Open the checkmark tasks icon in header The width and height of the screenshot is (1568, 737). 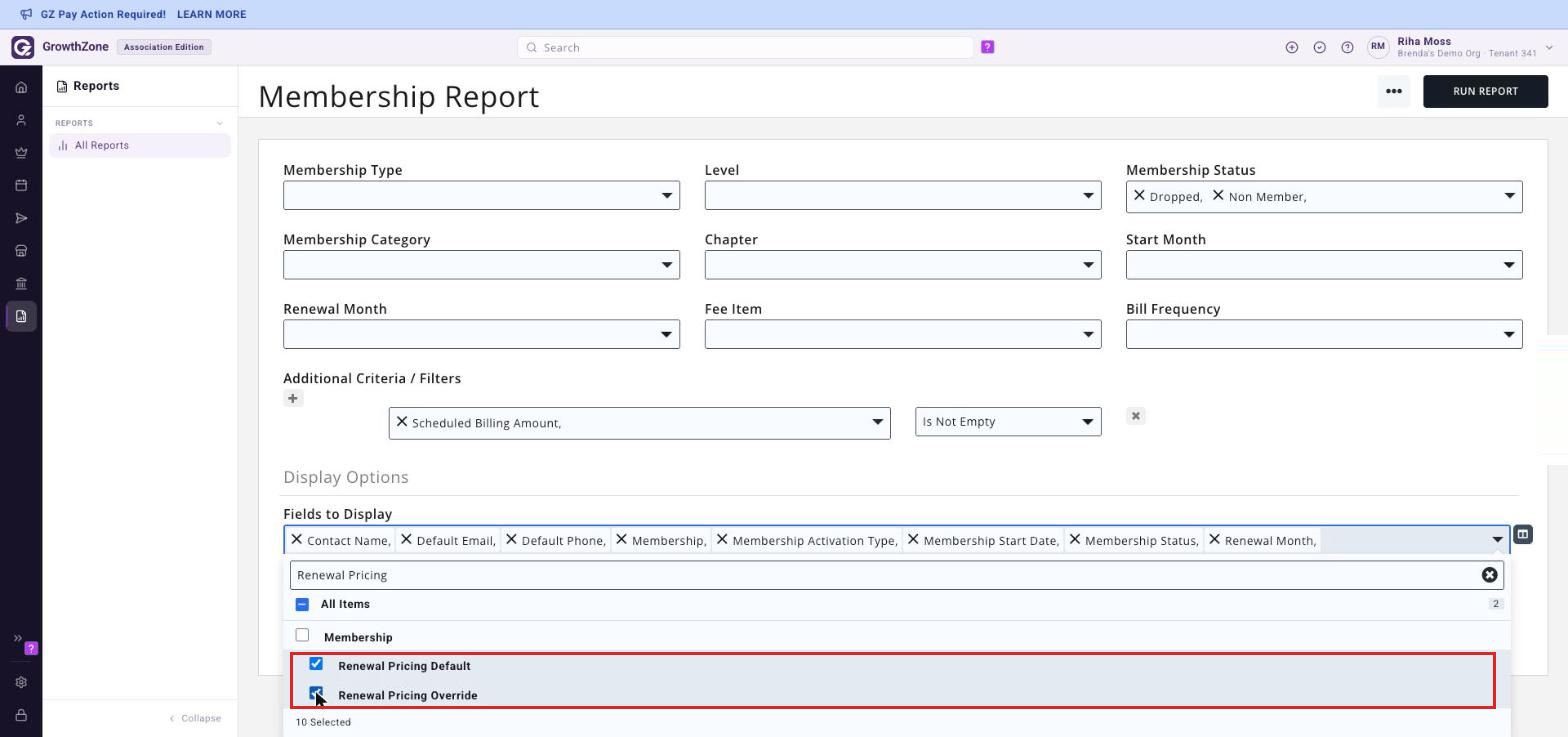(1320, 47)
